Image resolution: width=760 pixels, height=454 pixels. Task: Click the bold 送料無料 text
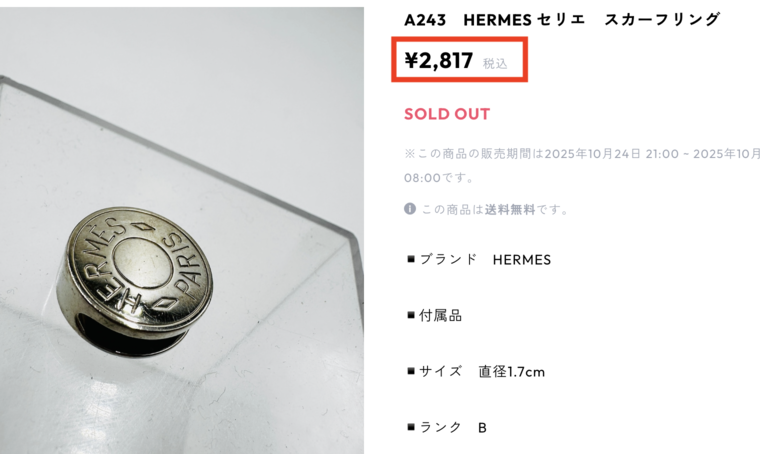pyautogui.click(x=510, y=209)
